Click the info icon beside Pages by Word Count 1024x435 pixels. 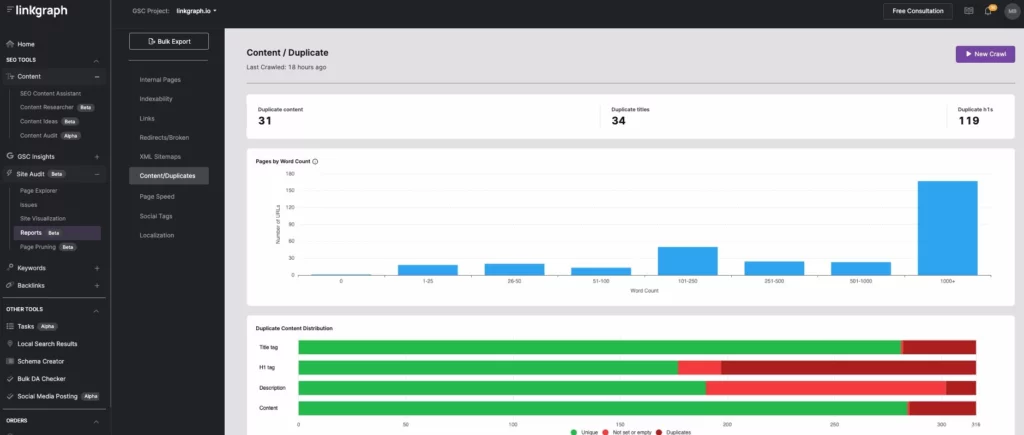[315, 161]
